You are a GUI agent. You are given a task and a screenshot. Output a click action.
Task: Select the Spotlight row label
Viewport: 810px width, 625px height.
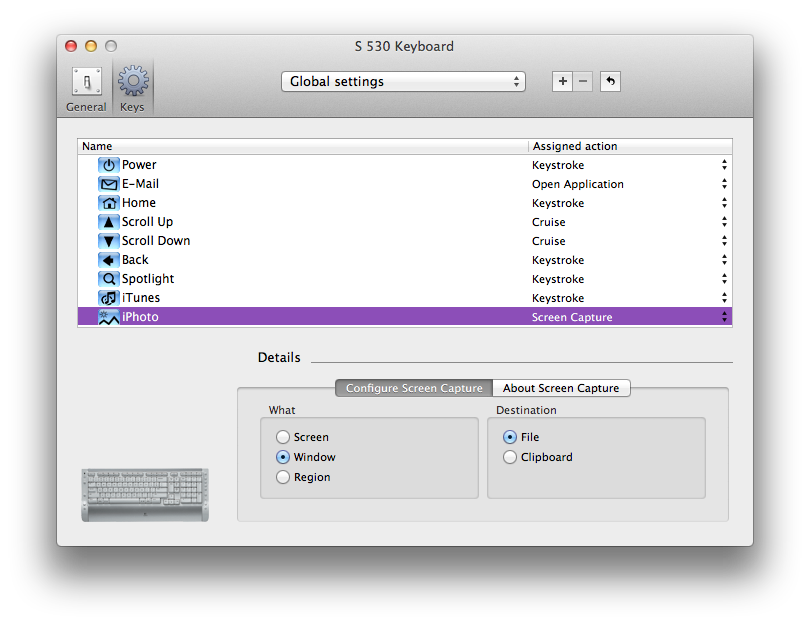pos(148,279)
